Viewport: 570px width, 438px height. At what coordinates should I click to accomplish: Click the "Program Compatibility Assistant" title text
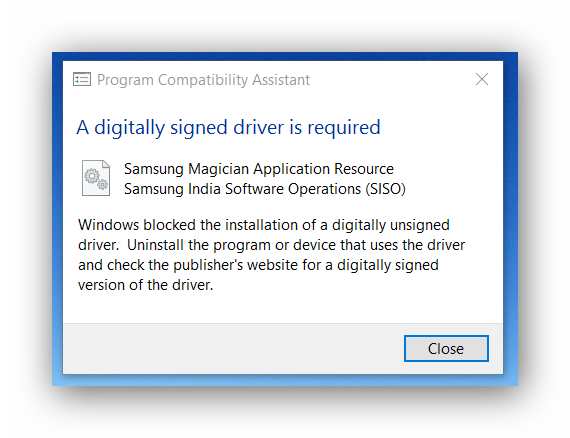(x=203, y=80)
